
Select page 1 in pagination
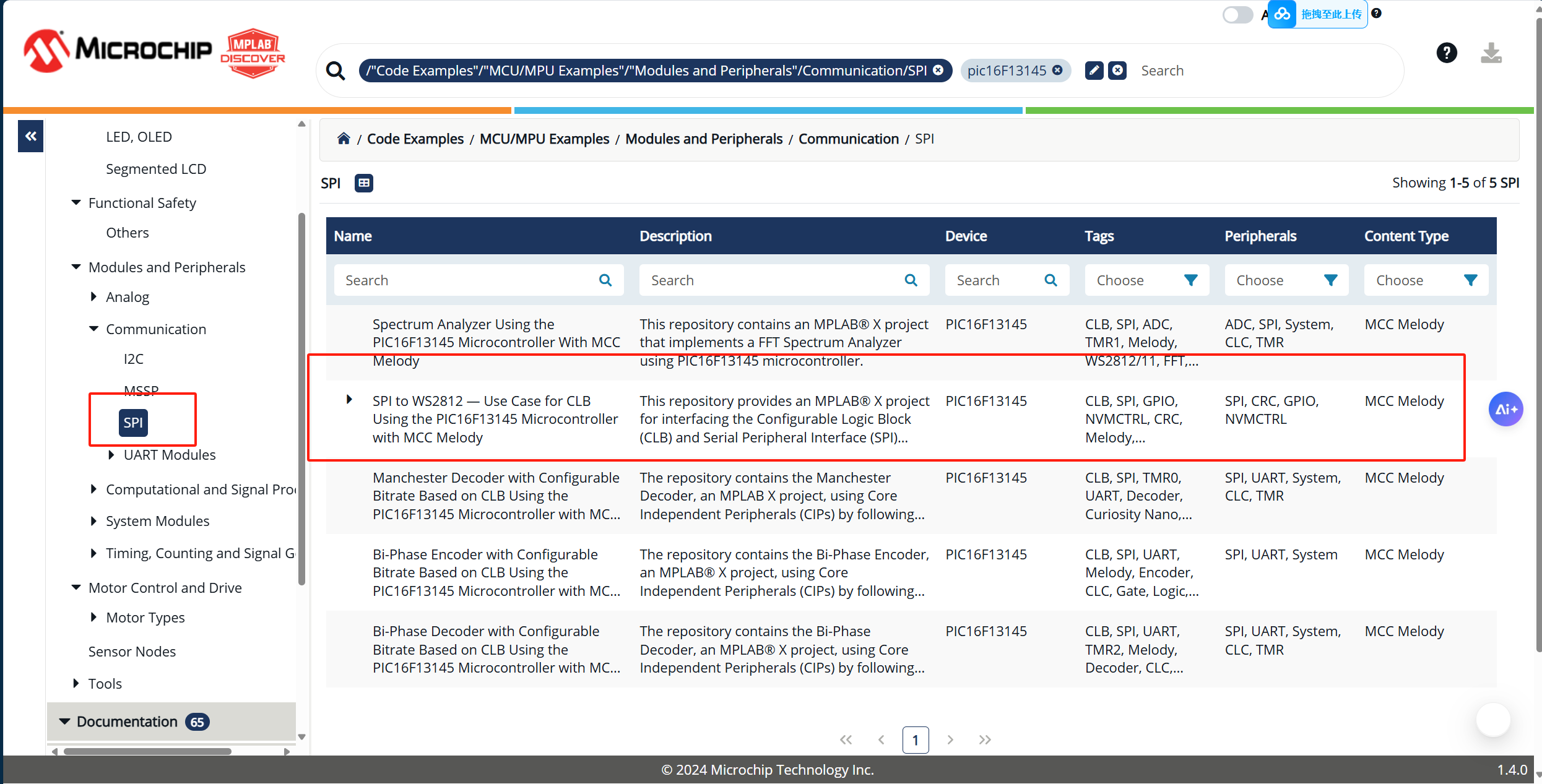(916, 740)
